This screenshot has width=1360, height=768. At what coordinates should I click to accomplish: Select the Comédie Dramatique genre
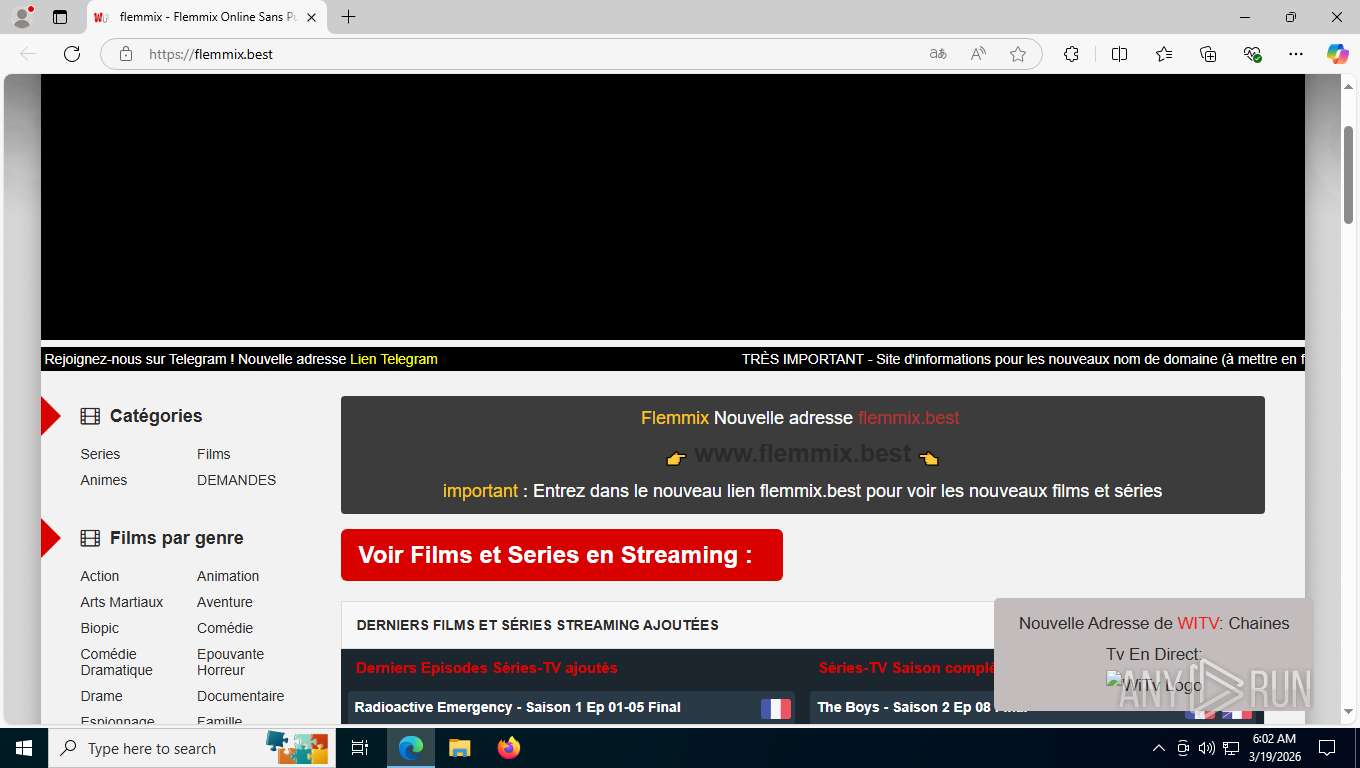pyautogui.click(x=117, y=662)
